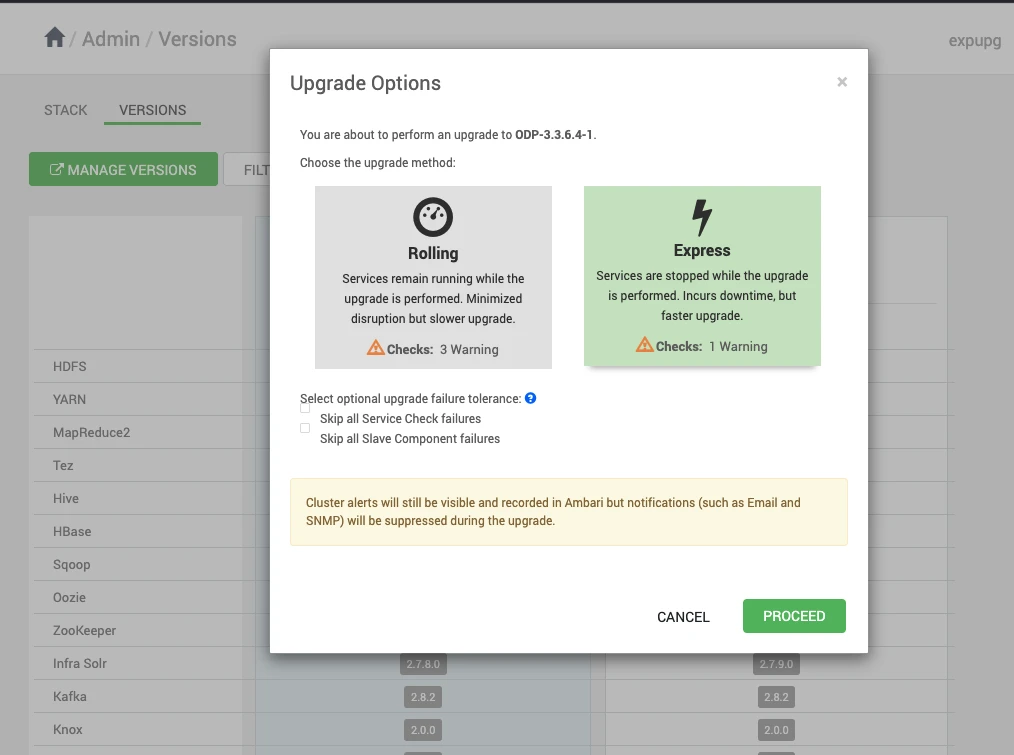Click the Infra Solr service row
This screenshot has width=1014, height=755.
click(138, 663)
